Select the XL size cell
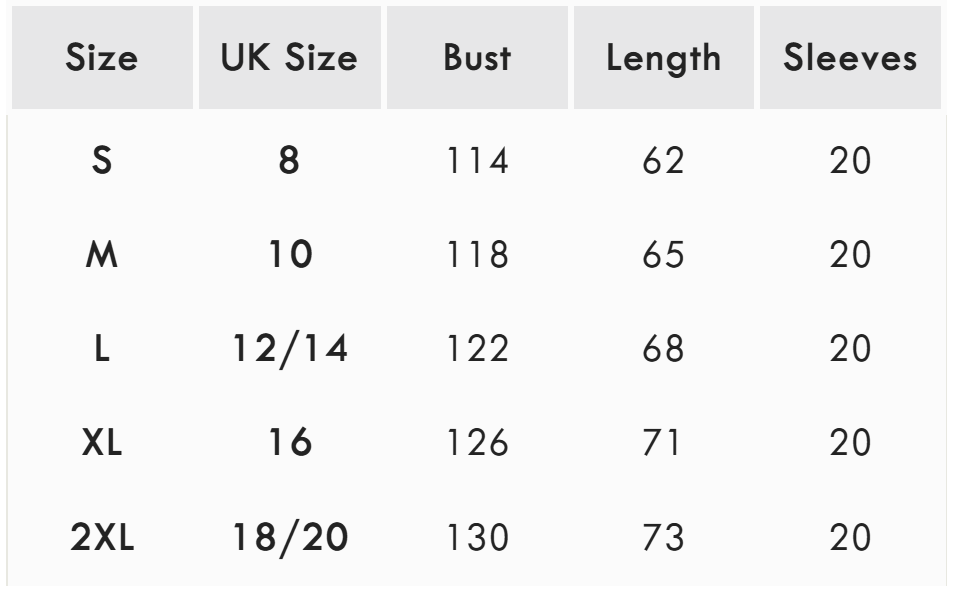The height and width of the screenshot is (592, 955). pos(102,444)
